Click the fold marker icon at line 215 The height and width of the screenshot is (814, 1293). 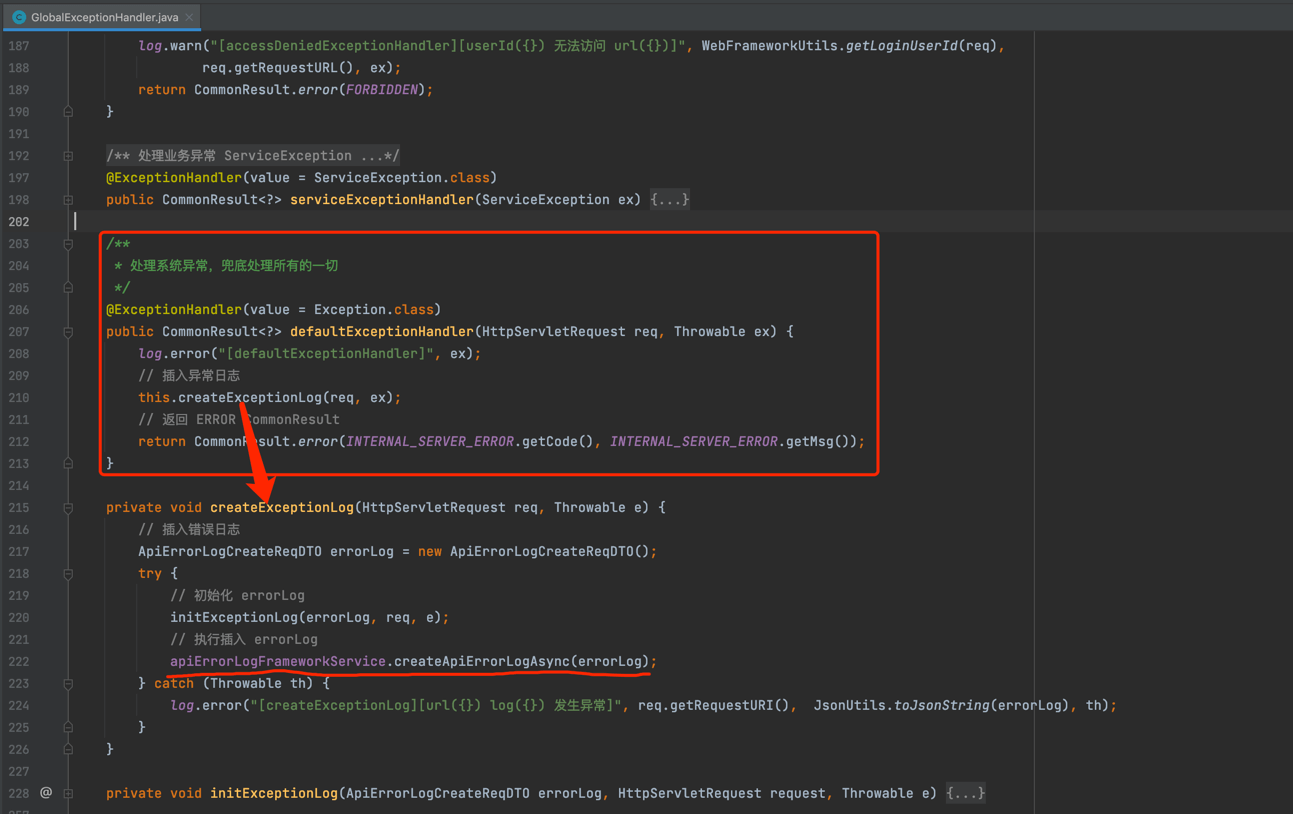(68, 507)
